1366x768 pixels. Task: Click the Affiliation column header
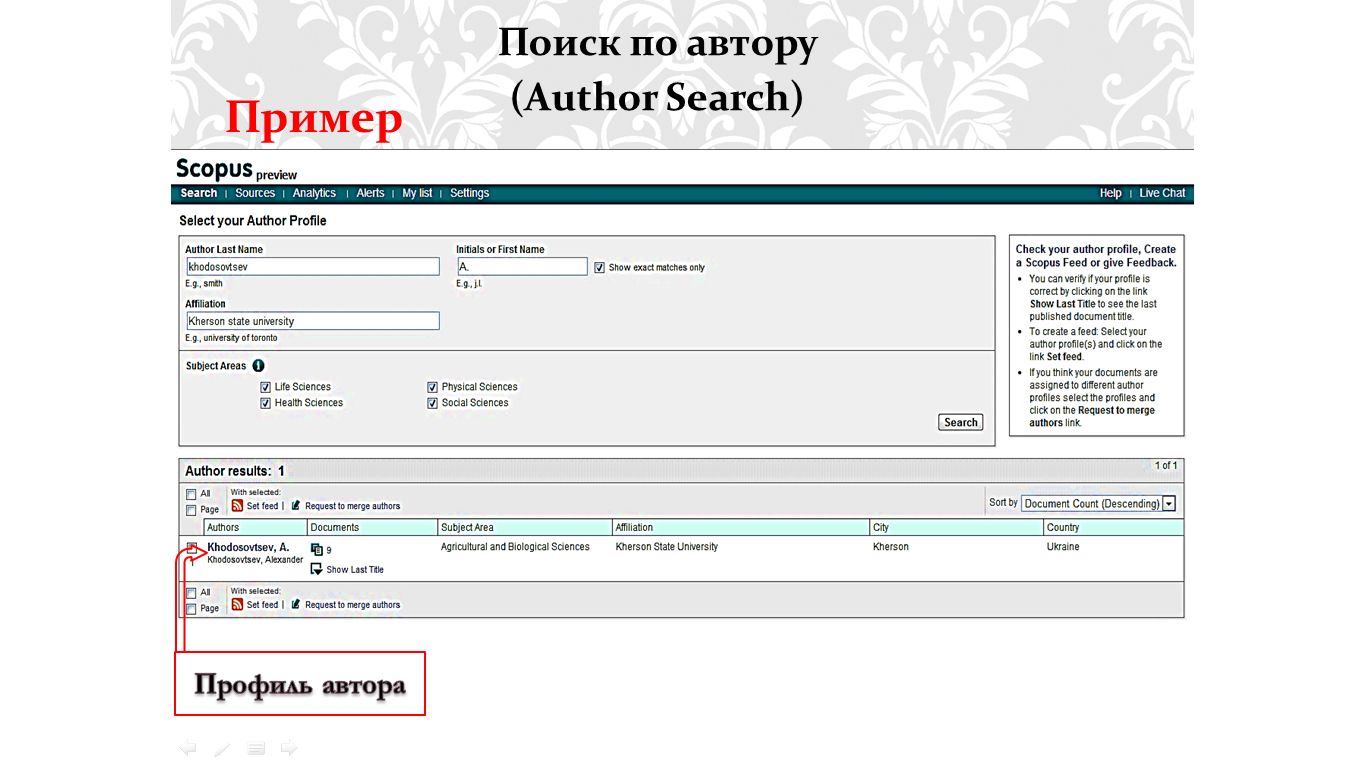[741, 527]
